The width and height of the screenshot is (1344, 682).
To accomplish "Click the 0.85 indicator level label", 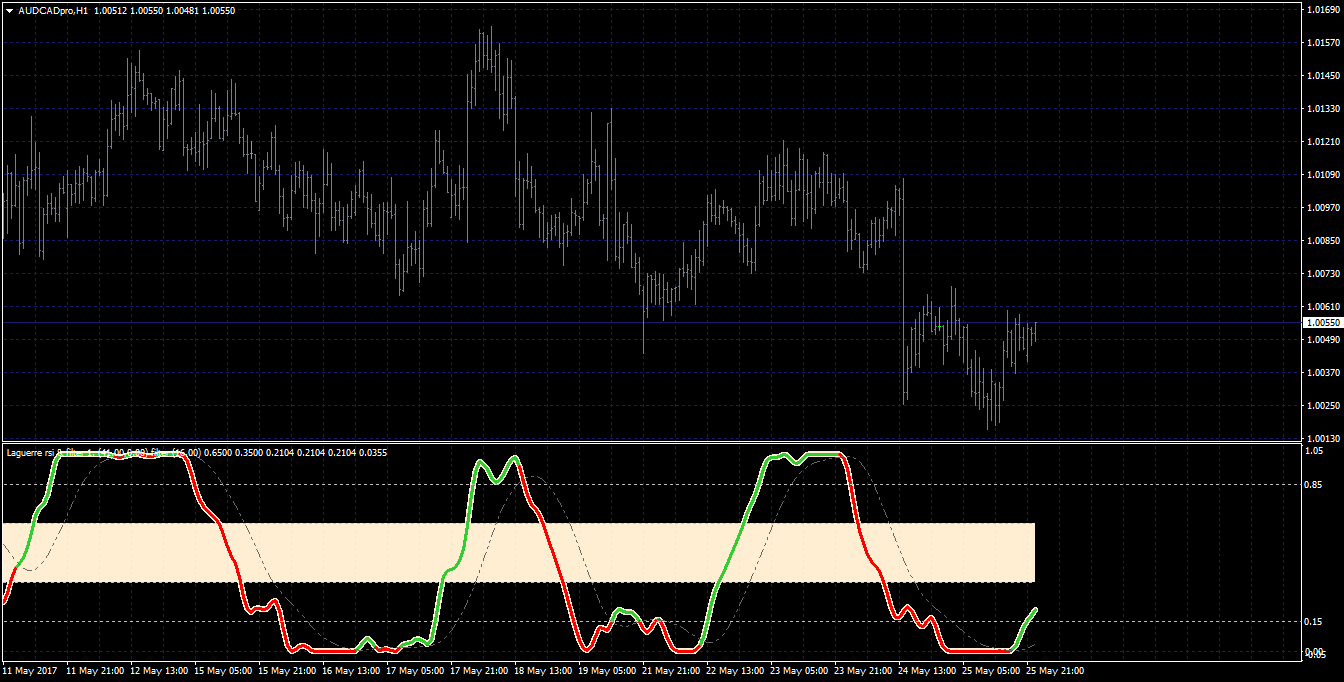I will tap(1315, 485).
